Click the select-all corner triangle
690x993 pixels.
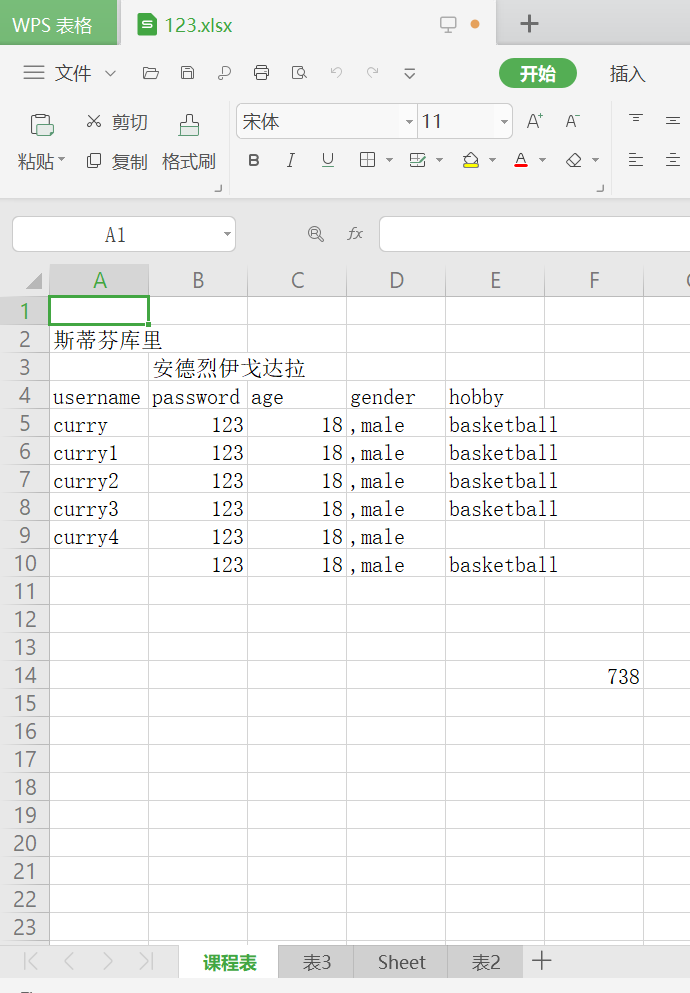pos(34,281)
